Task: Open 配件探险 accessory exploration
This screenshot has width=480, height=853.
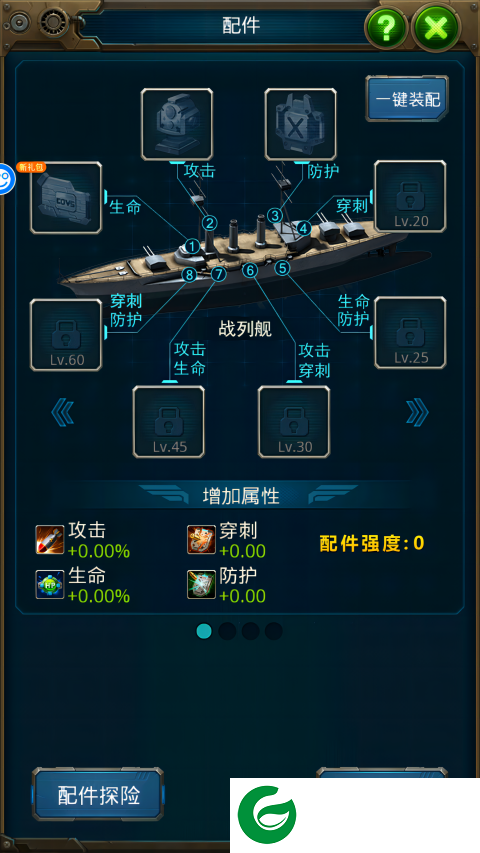Action: pyautogui.click(x=98, y=794)
